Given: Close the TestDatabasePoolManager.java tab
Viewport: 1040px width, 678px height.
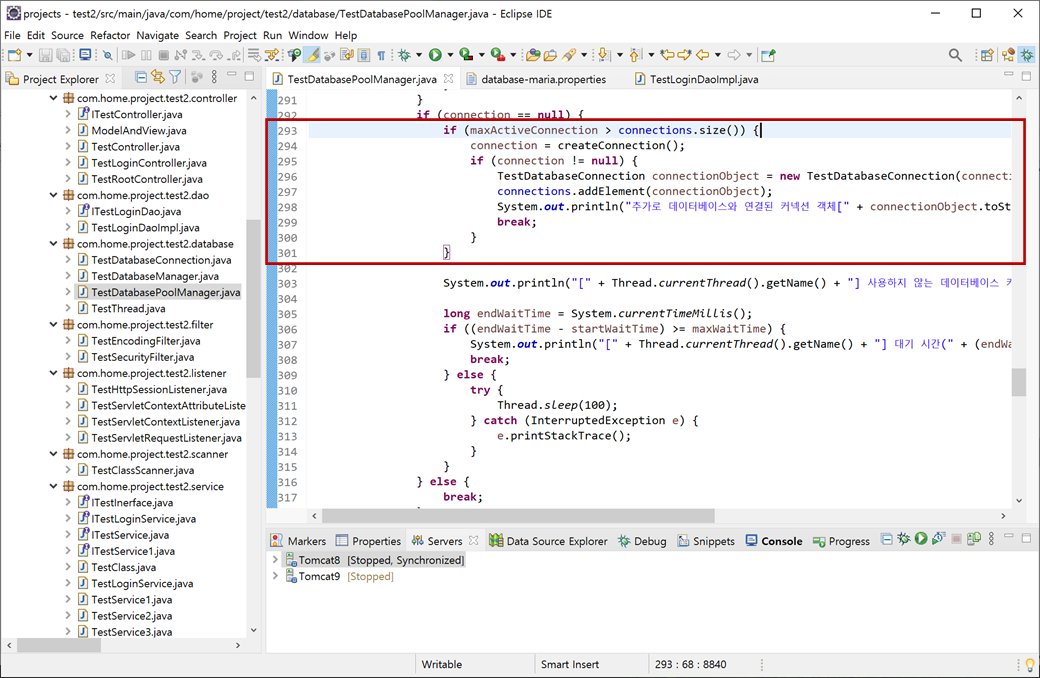Looking at the screenshot, I should pyautogui.click(x=449, y=79).
